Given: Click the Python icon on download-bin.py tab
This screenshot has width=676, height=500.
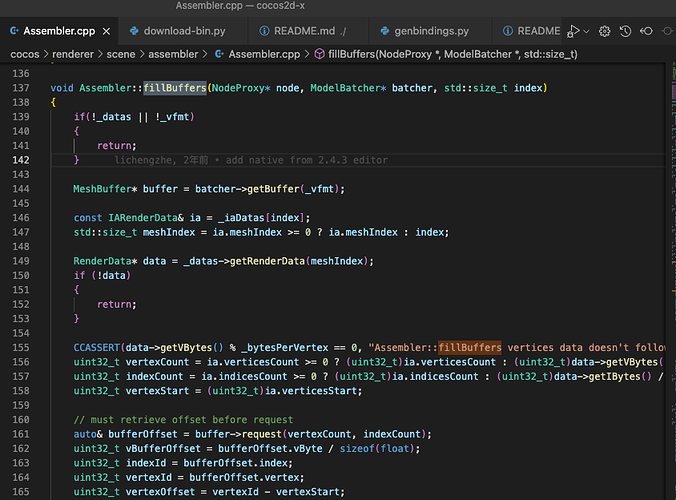Looking at the screenshot, I should click(134, 31).
